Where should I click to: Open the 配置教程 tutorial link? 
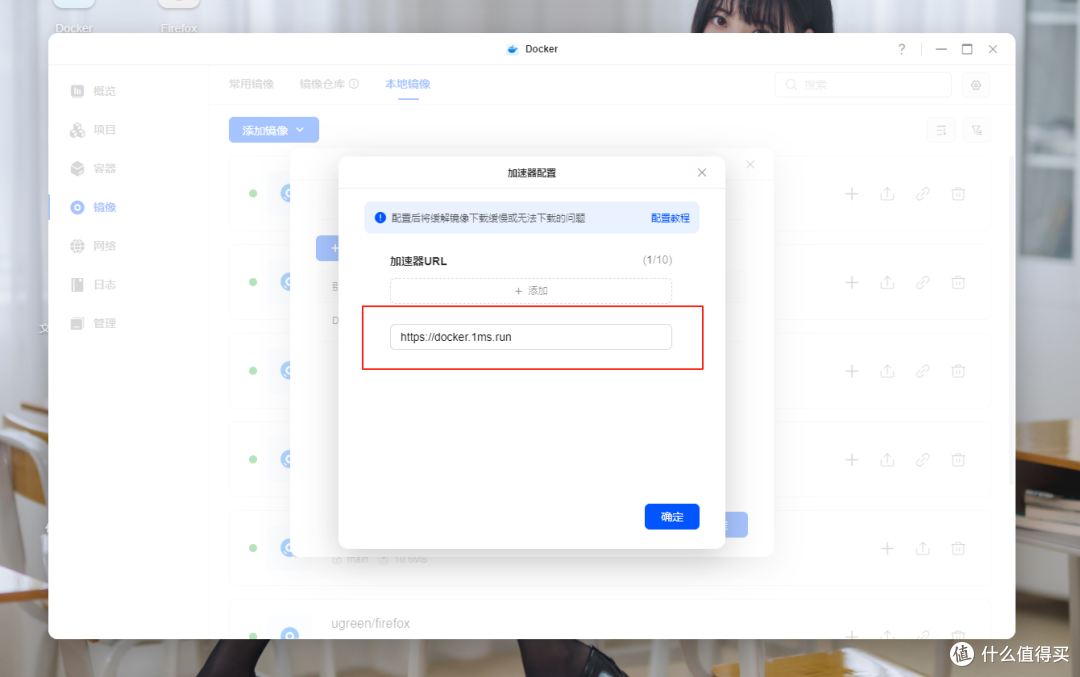(669, 218)
